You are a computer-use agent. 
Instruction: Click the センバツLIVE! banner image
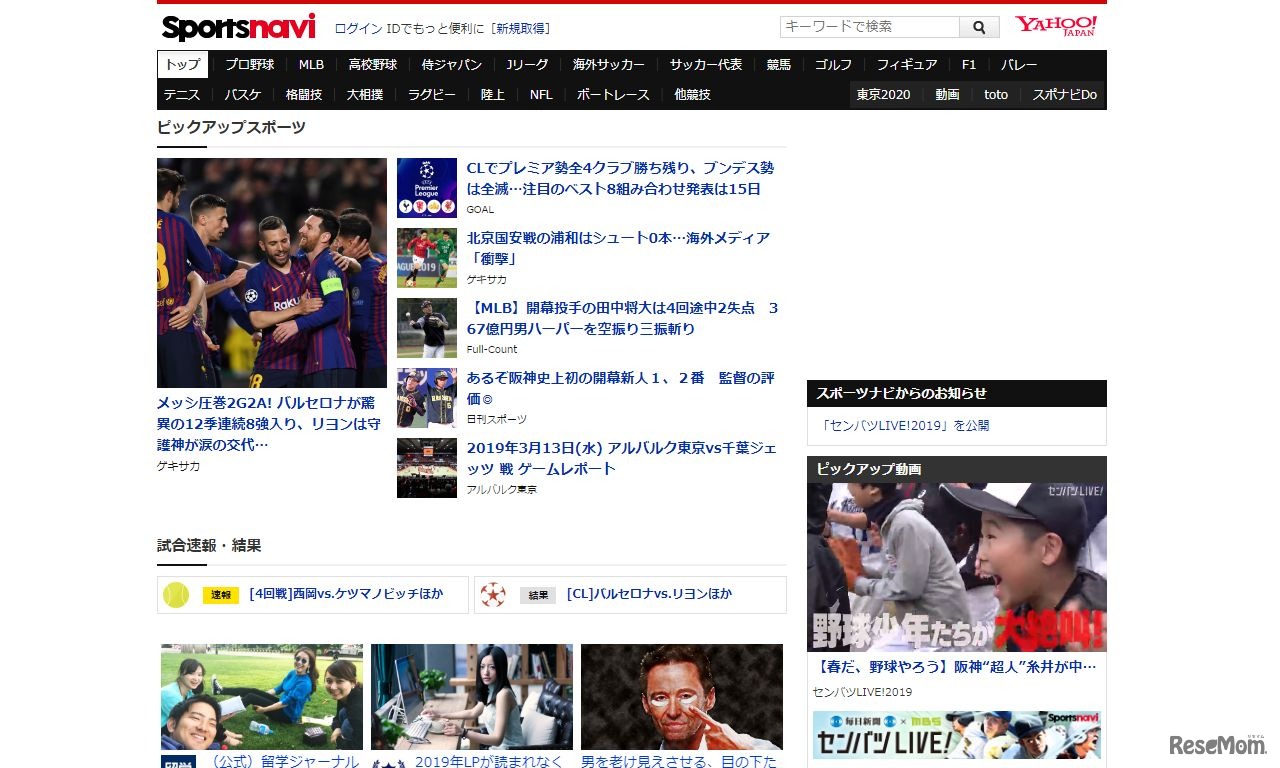coord(957,735)
